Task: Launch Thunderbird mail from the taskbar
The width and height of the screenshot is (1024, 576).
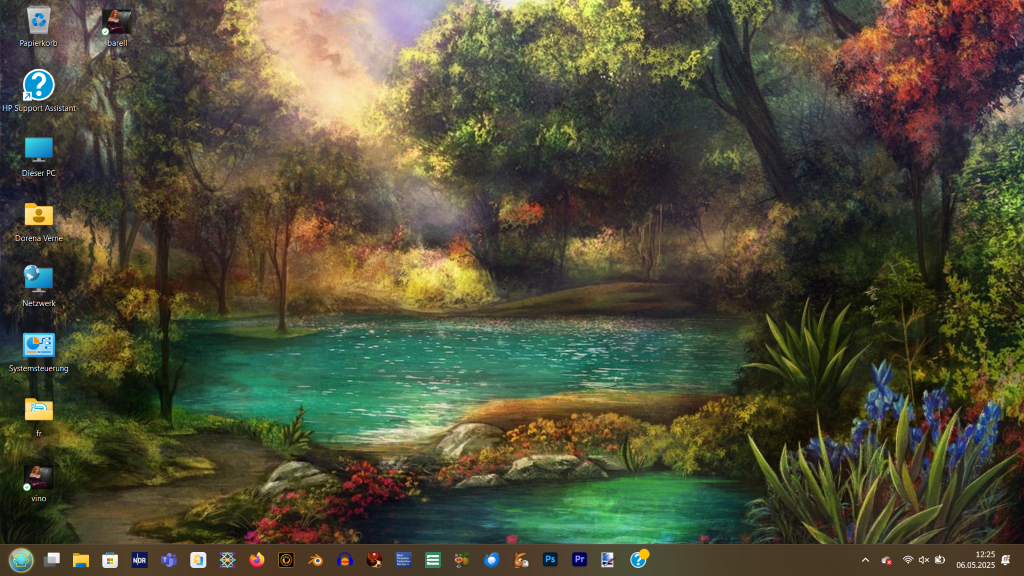Action: point(491,560)
